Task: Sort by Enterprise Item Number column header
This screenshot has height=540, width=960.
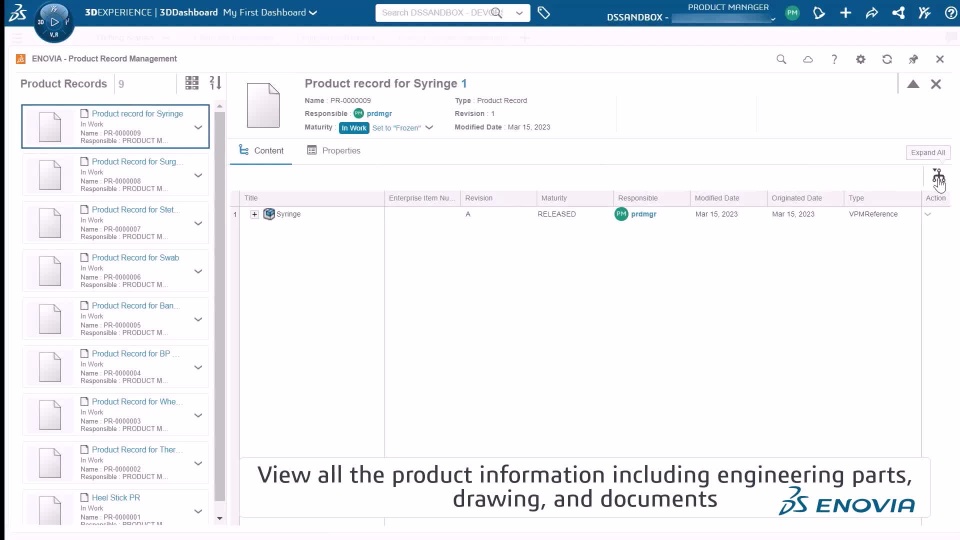Action: pos(422,198)
